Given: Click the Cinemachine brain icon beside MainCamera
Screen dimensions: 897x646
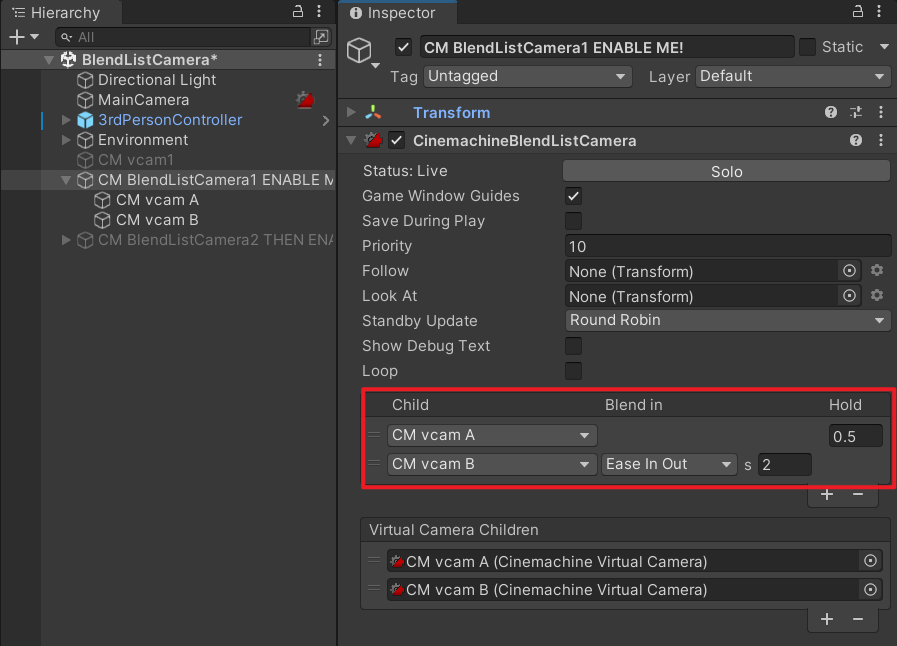Looking at the screenshot, I should 305,100.
